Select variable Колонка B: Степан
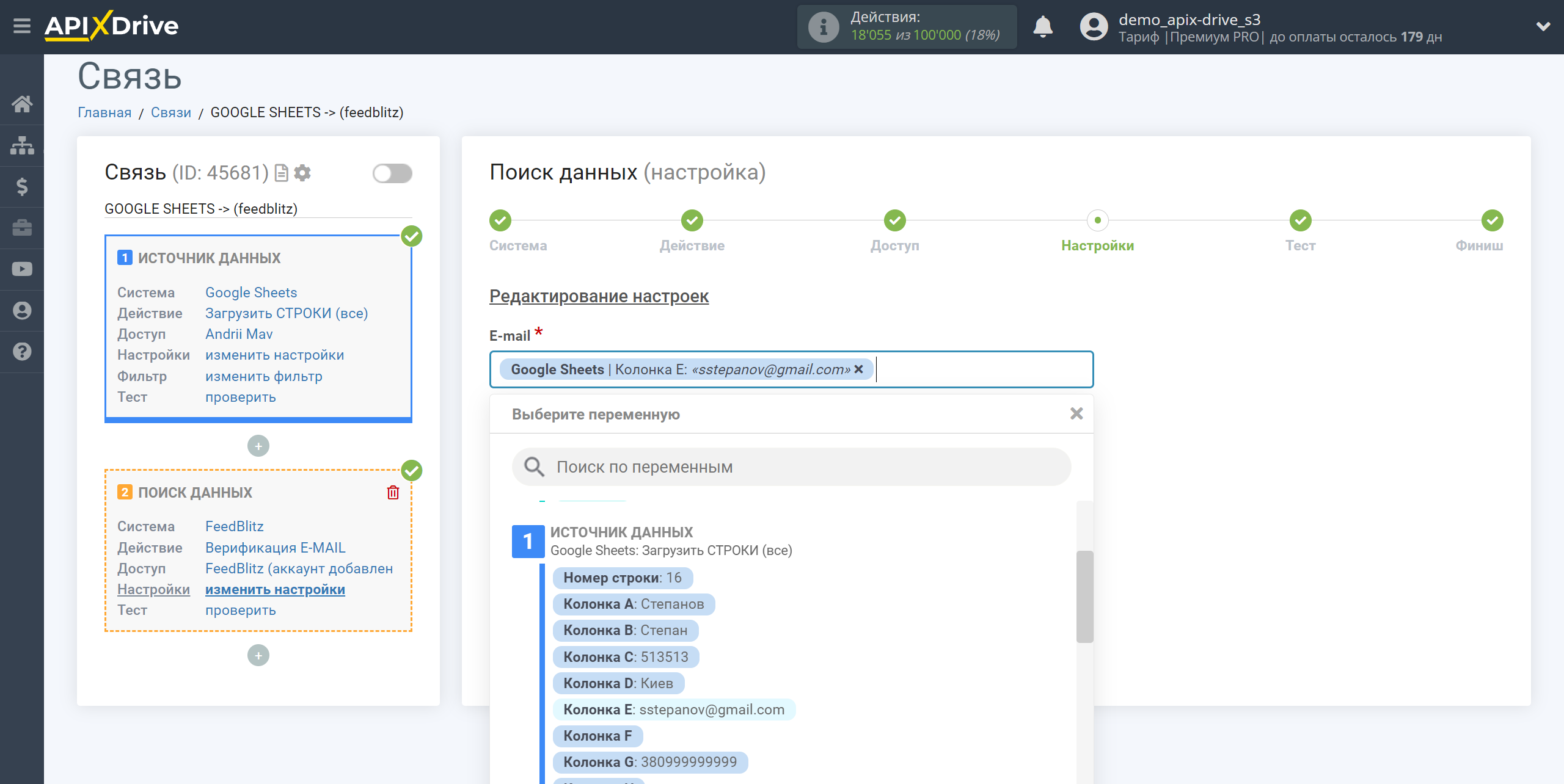The image size is (1564, 784). (x=626, y=630)
